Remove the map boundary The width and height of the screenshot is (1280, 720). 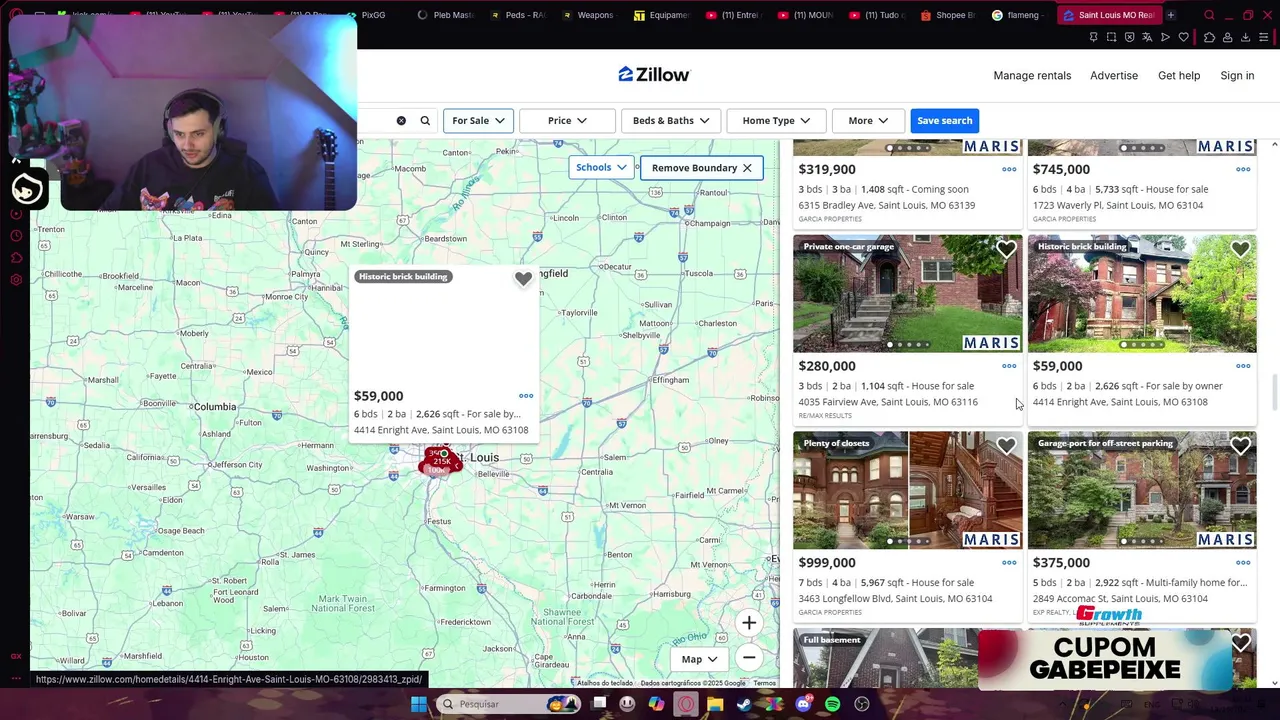click(x=701, y=168)
